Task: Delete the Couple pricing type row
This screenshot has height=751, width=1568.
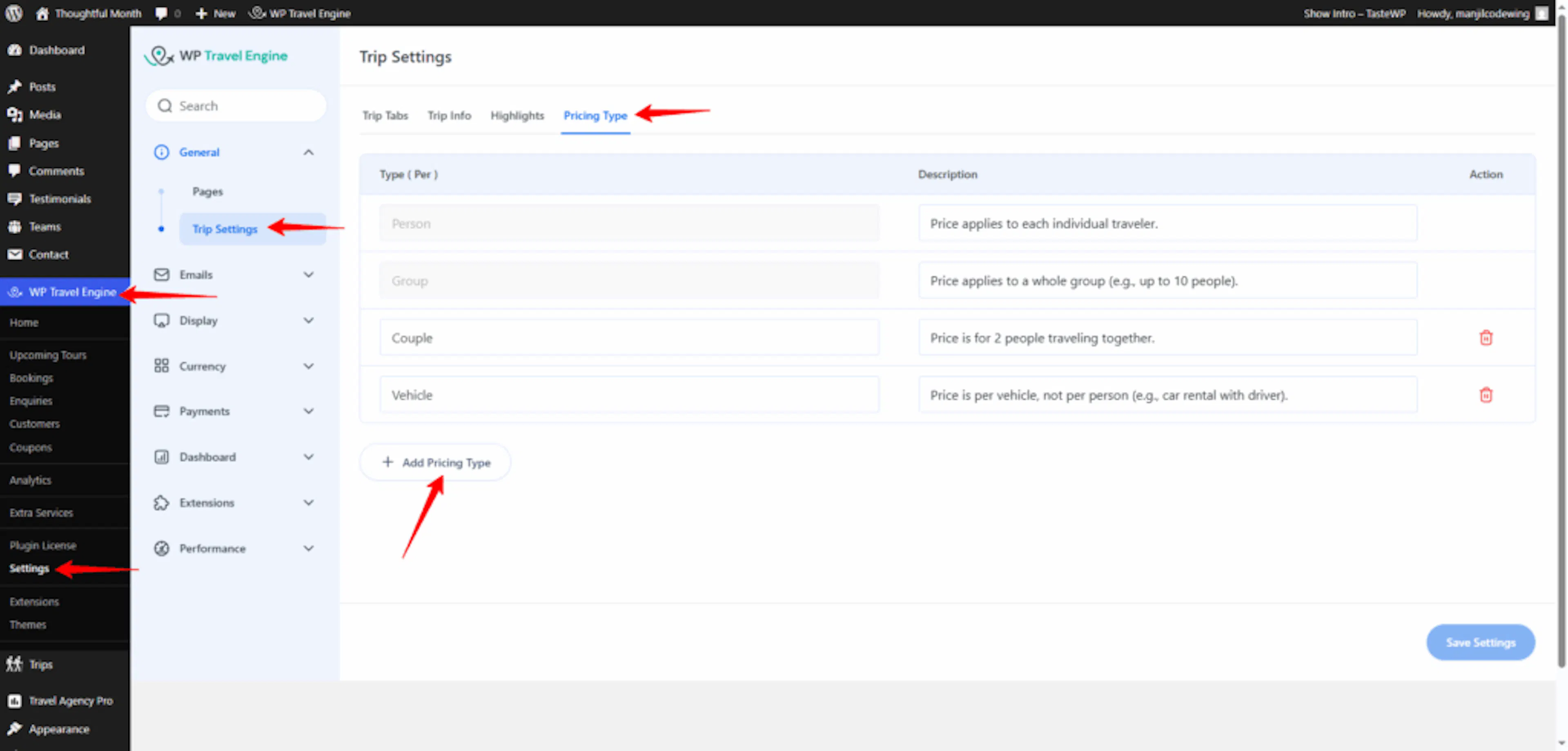Action: 1486,338
